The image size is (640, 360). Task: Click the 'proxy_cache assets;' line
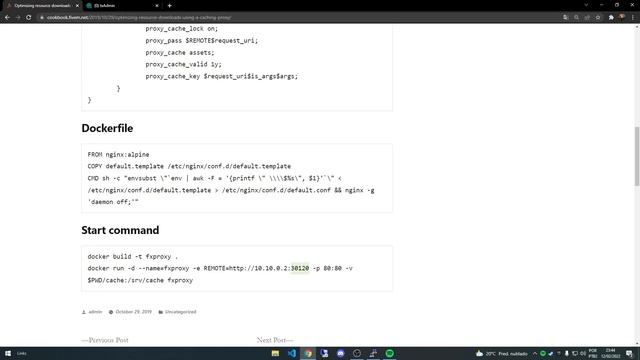[x=180, y=52]
